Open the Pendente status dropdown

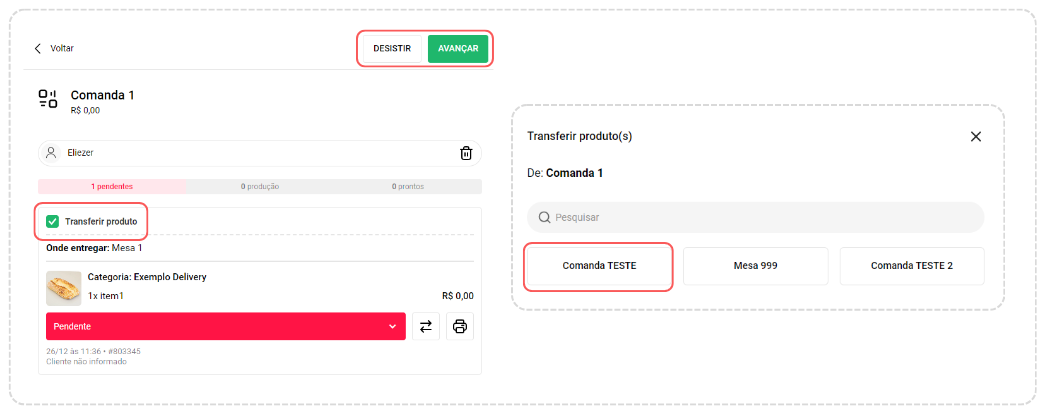click(225, 326)
